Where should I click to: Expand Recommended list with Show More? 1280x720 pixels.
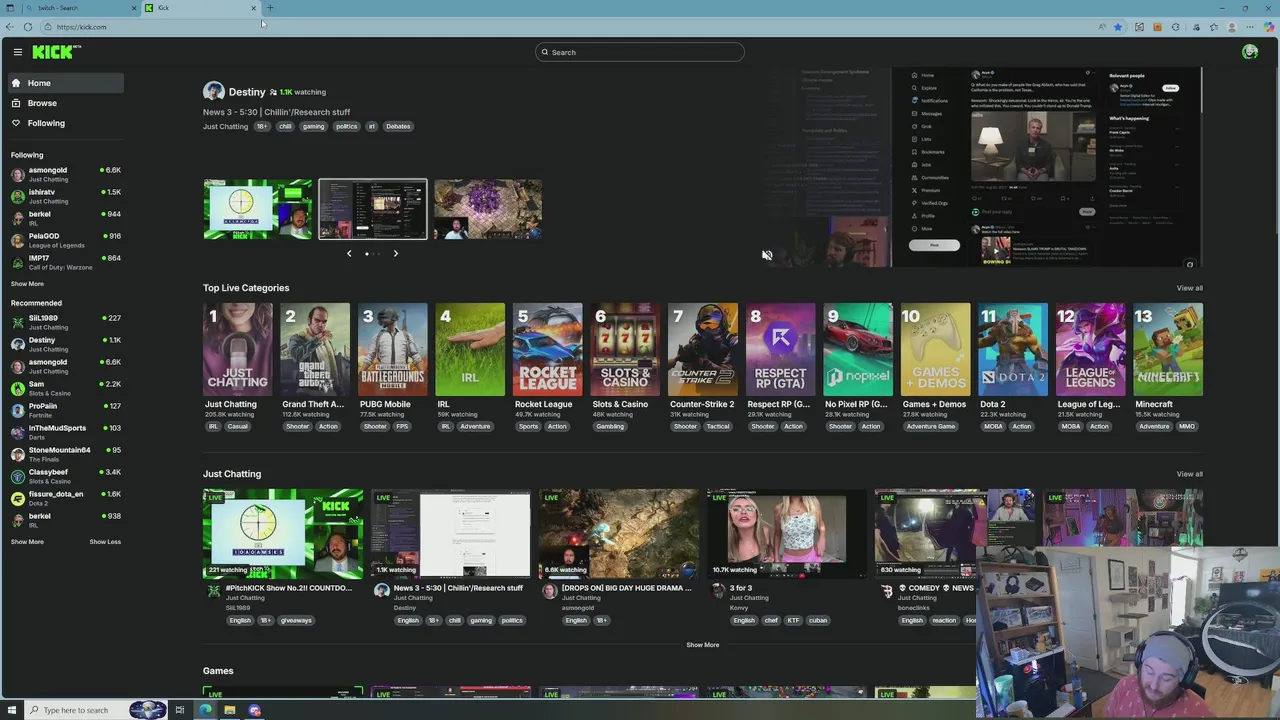[27, 542]
